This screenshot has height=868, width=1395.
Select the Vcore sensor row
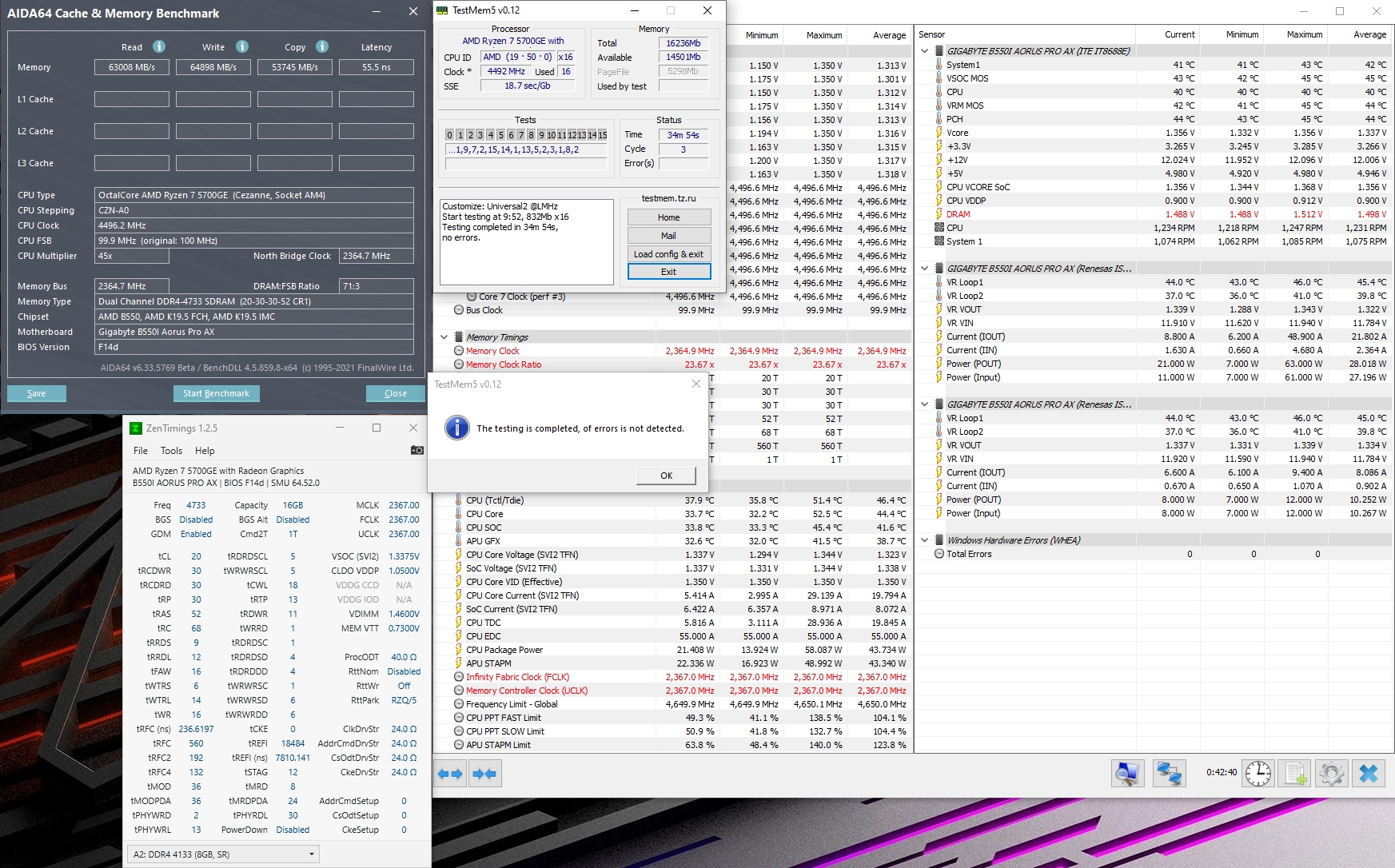tap(1154, 133)
